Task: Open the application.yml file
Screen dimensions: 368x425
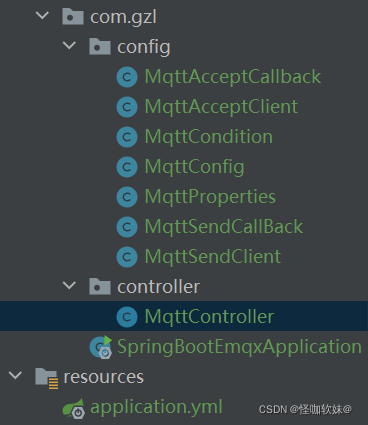Action: point(156,408)
